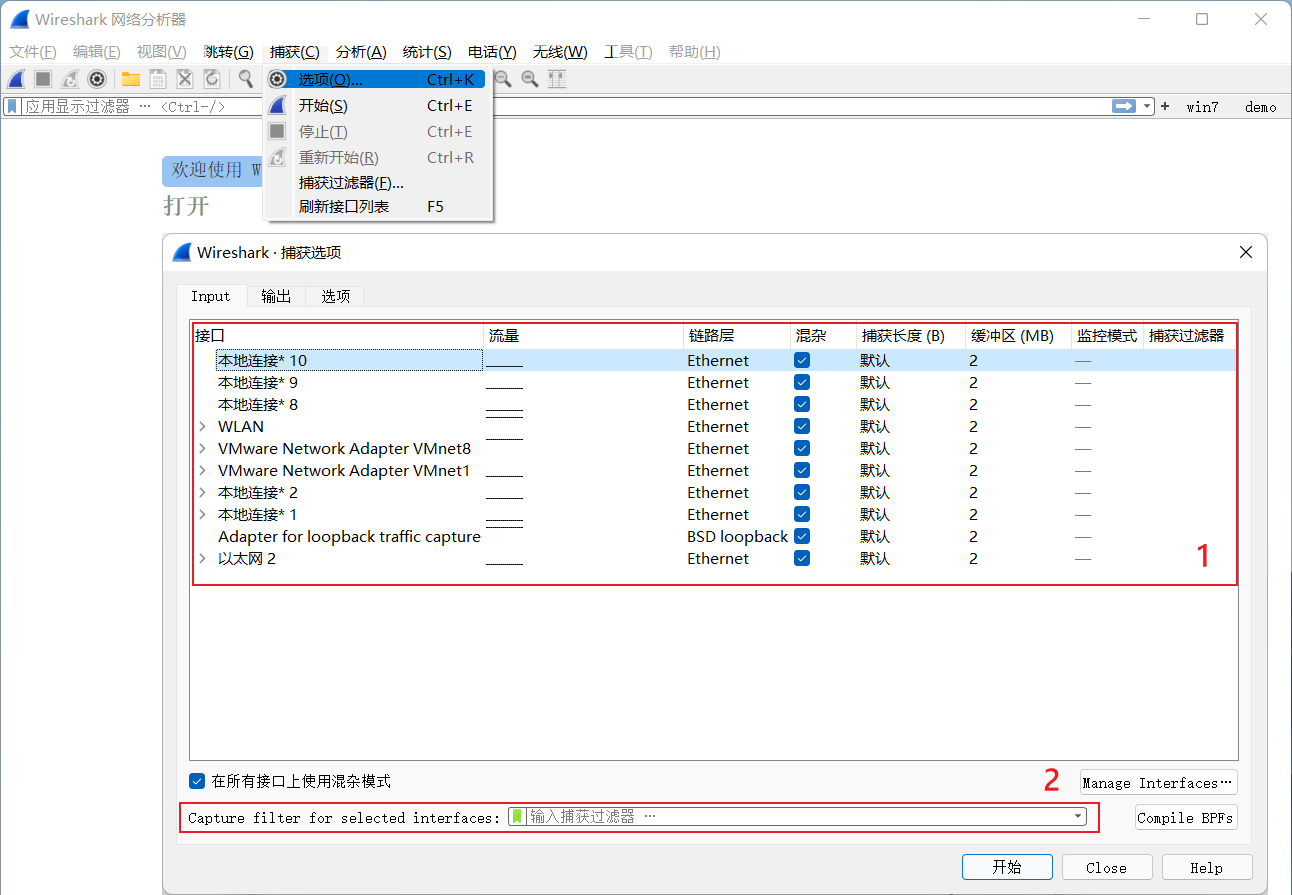Image resolution: width=1292 pixels, height=895 pixels.
Task: Select the Input tab
Action: 211,296
